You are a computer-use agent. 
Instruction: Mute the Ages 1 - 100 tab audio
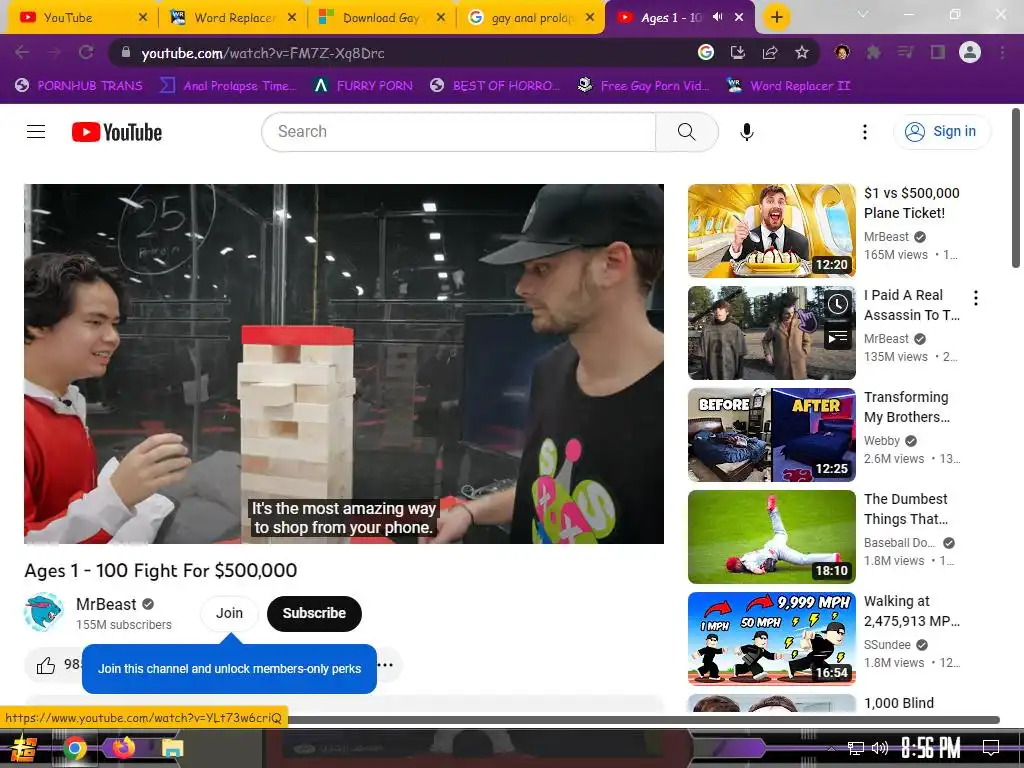tap(718, 17)
